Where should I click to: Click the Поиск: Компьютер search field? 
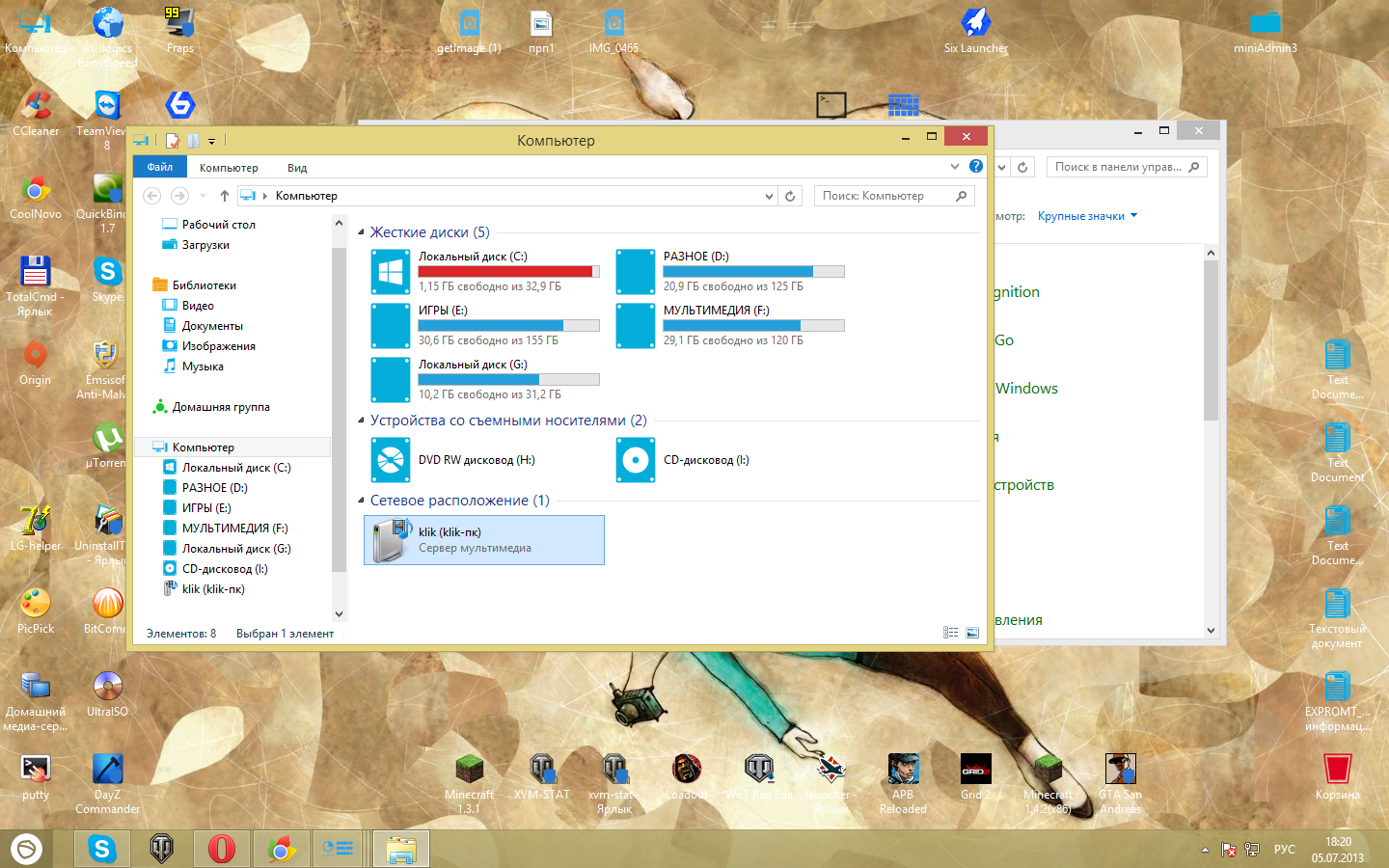pos(894,196)
